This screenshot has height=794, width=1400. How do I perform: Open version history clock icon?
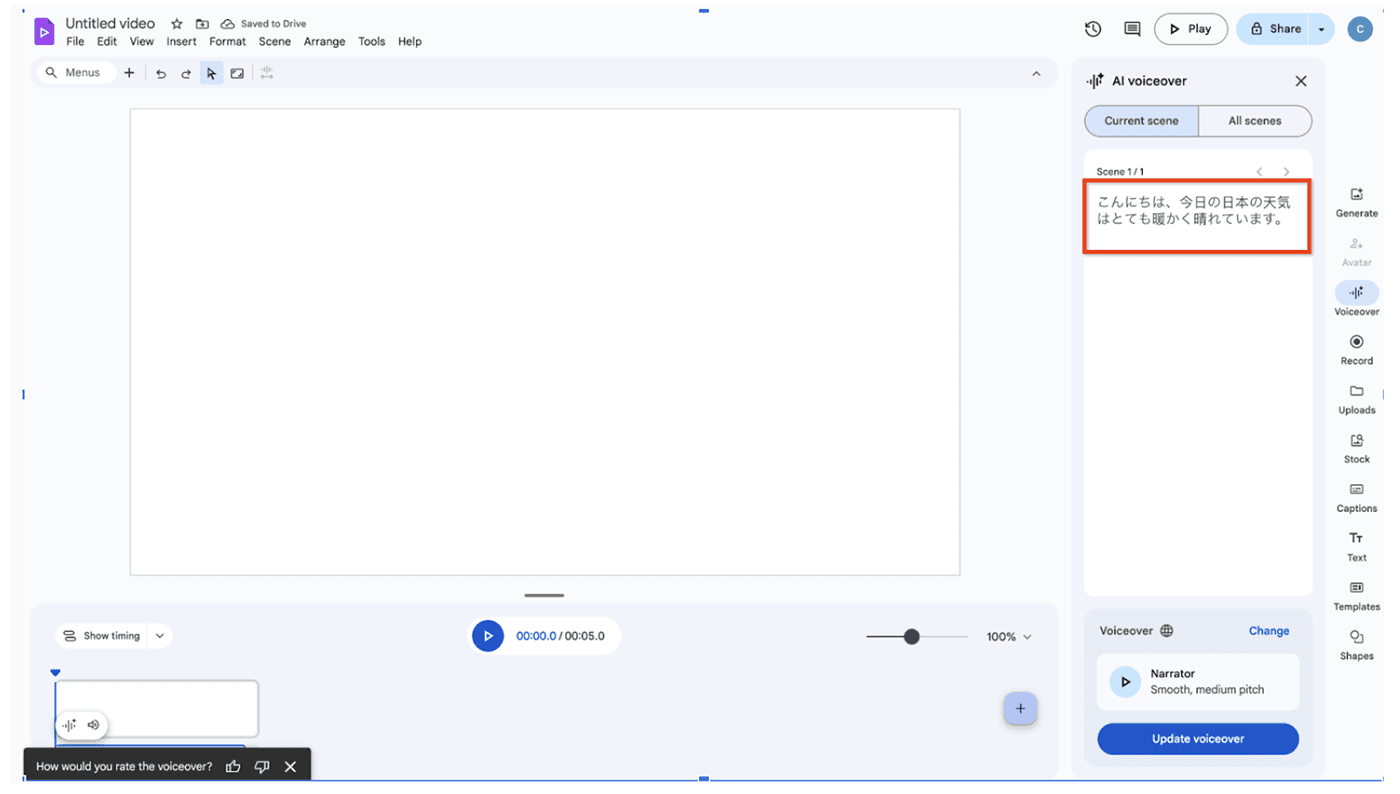click(1093, 29)
